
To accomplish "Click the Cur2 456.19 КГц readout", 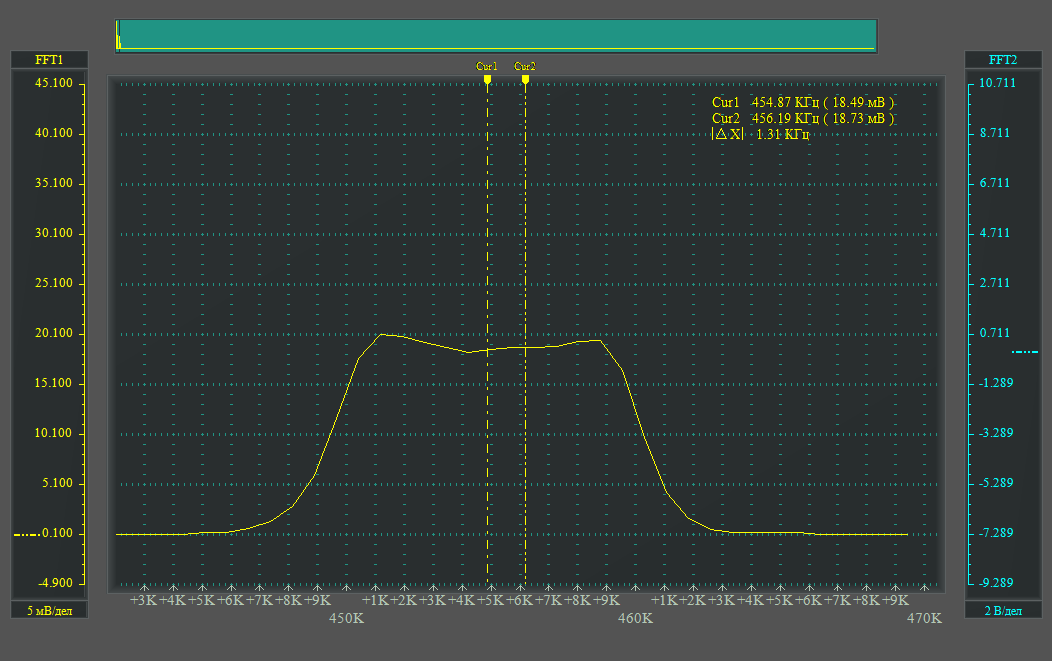I will click(x=802, y=119).
